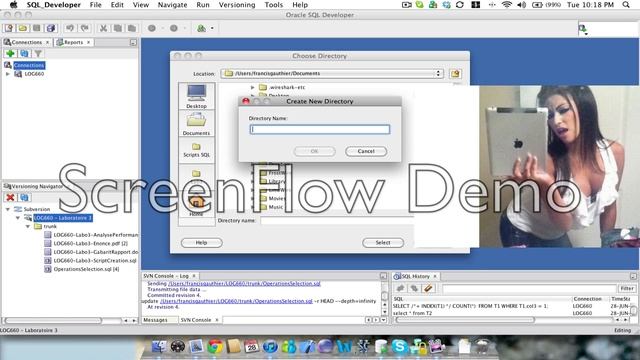Click the Cut scissors toolbar icon
Screen dimensions: 640x360
pyautogui.click(x=103, y=28)
